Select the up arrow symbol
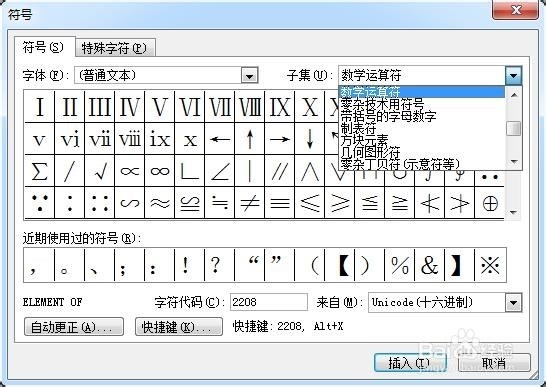Viewport: 546px width, 387px height. point(249,139)
